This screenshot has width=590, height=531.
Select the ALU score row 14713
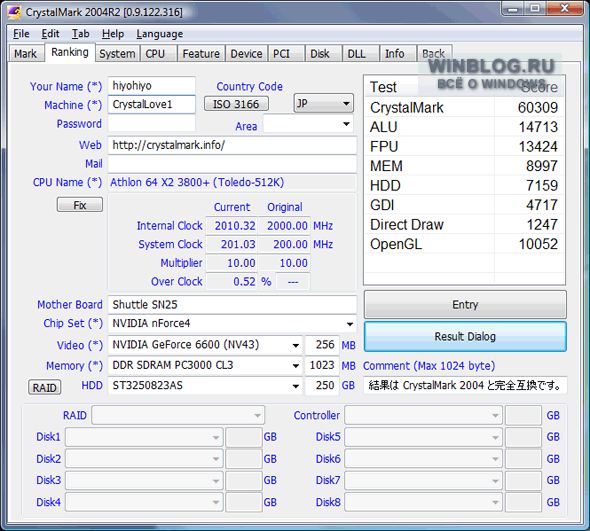point(464,127)
